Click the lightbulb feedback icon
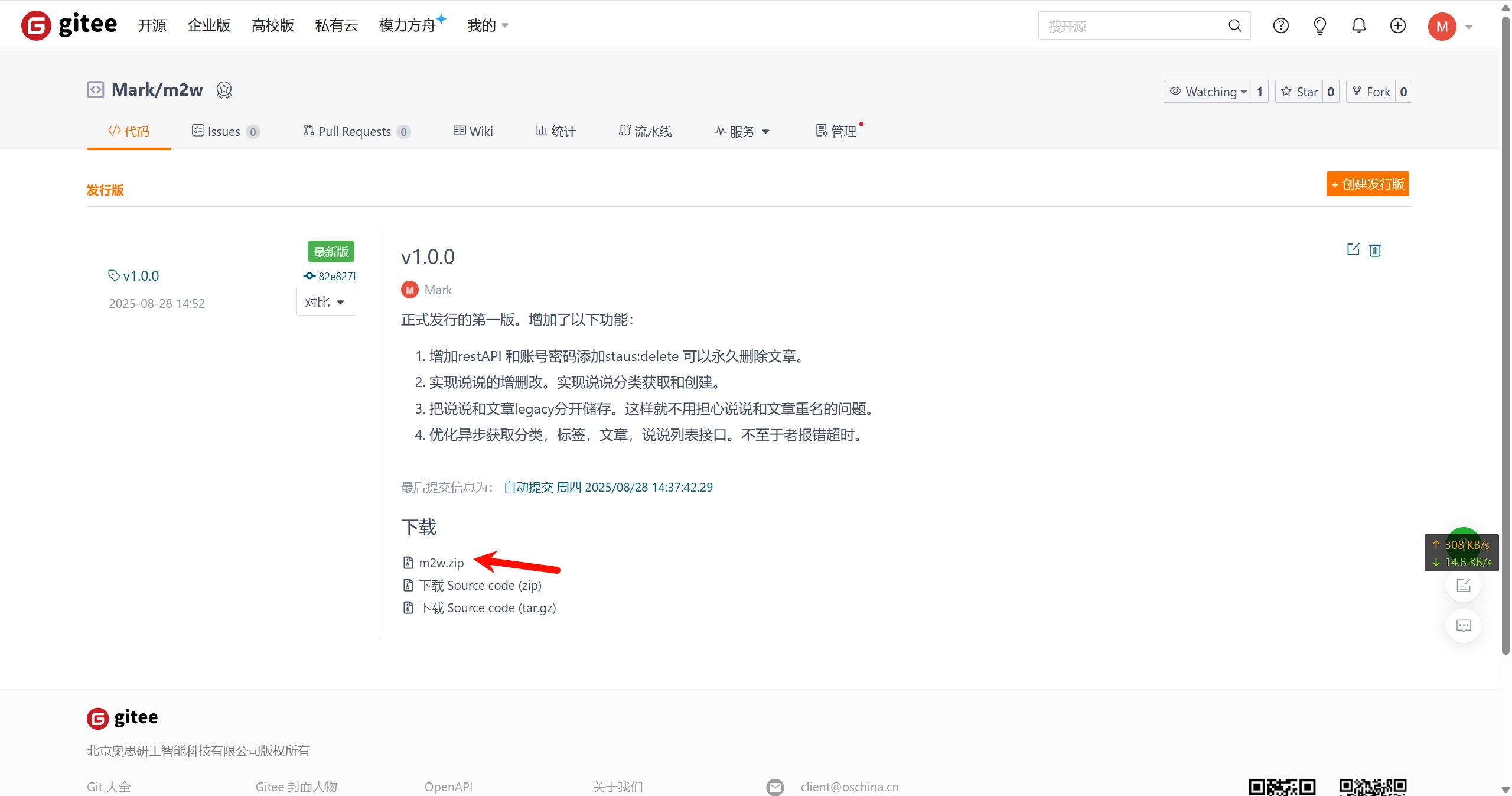 coord(1319,25)
